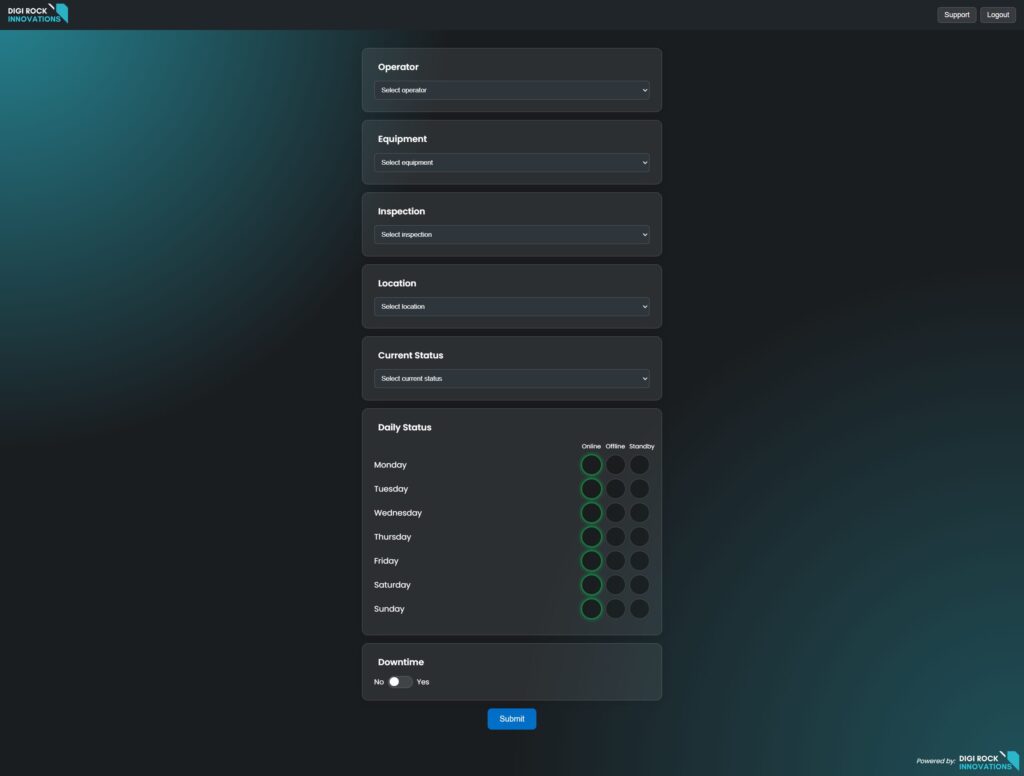Screen dimensions: 1024x776
Task: Open the Select current status dropdown
Action: click(x=511, y=378)
